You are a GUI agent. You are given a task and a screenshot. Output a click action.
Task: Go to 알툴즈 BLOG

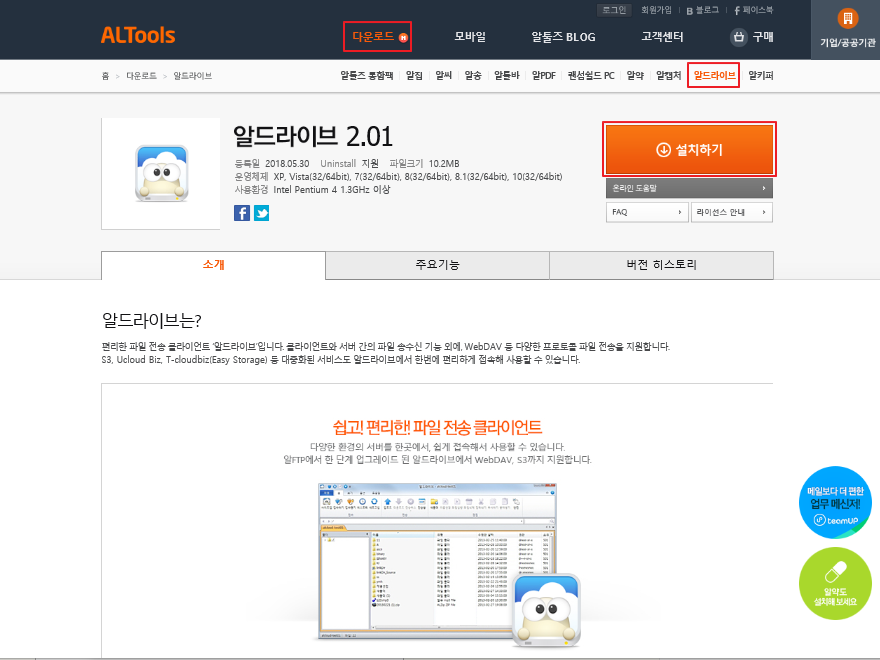click(563, 36)
